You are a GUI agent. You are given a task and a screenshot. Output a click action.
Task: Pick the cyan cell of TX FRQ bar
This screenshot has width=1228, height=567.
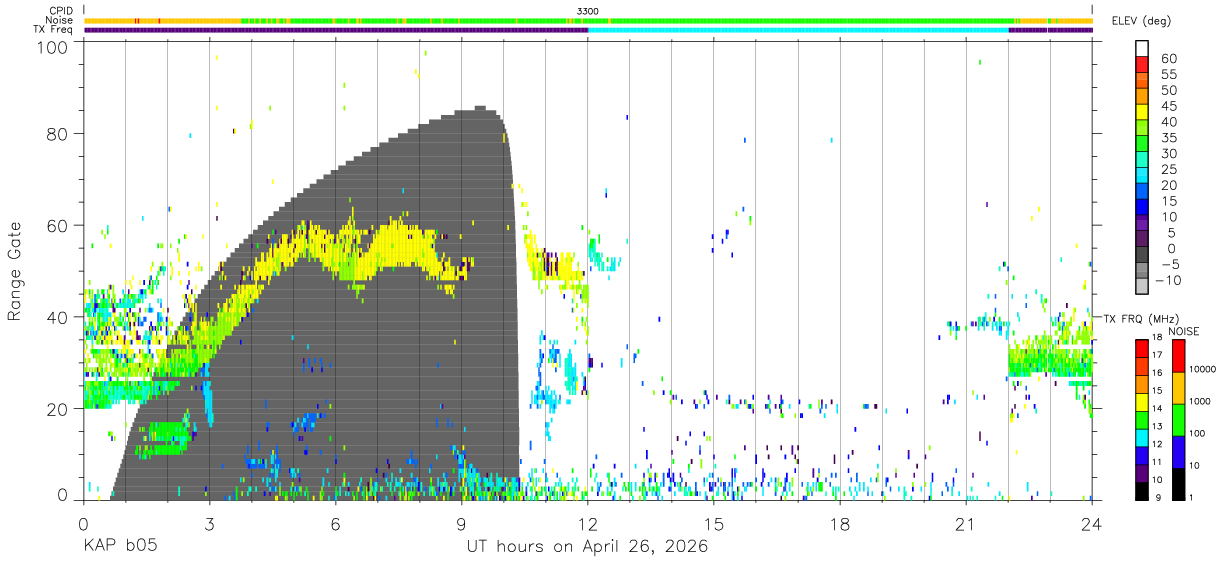[x=1140, y=436]
